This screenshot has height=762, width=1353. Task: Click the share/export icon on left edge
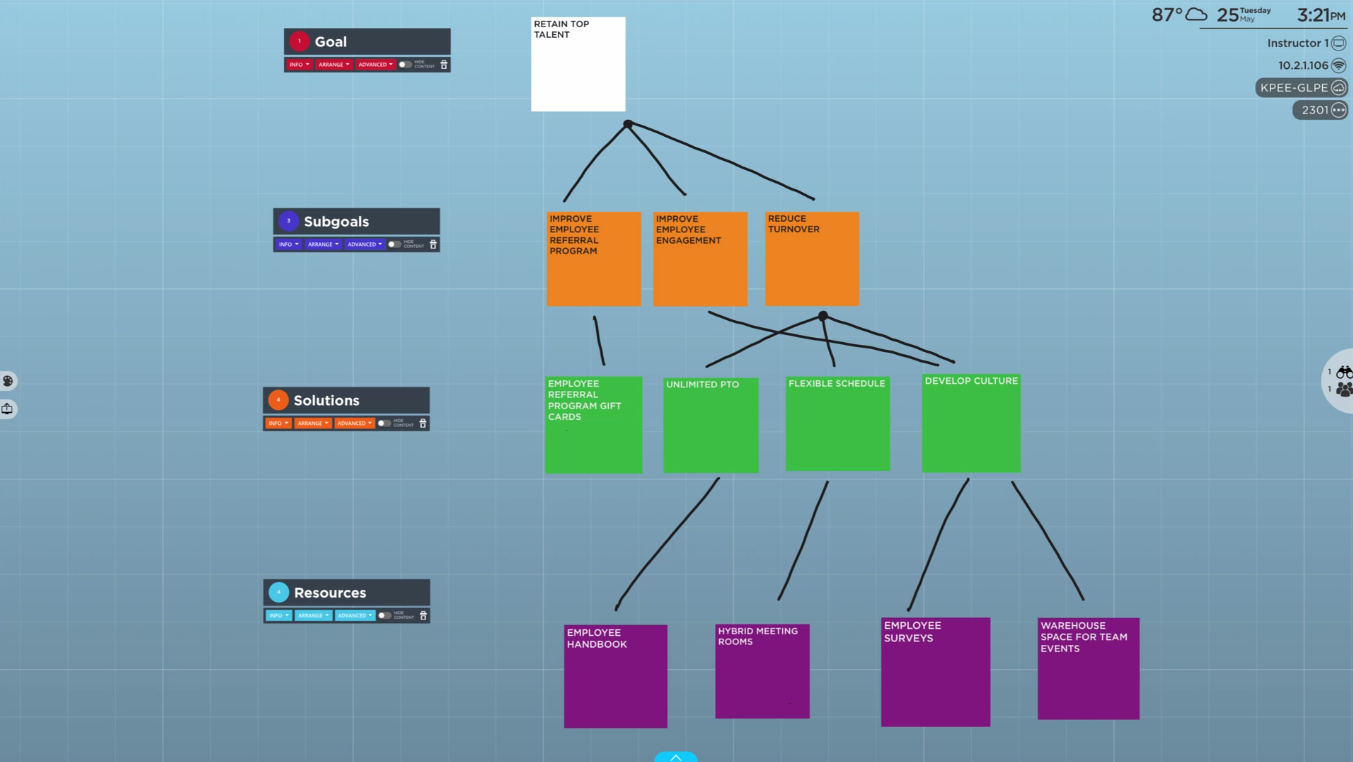click(x=8, y=408)
